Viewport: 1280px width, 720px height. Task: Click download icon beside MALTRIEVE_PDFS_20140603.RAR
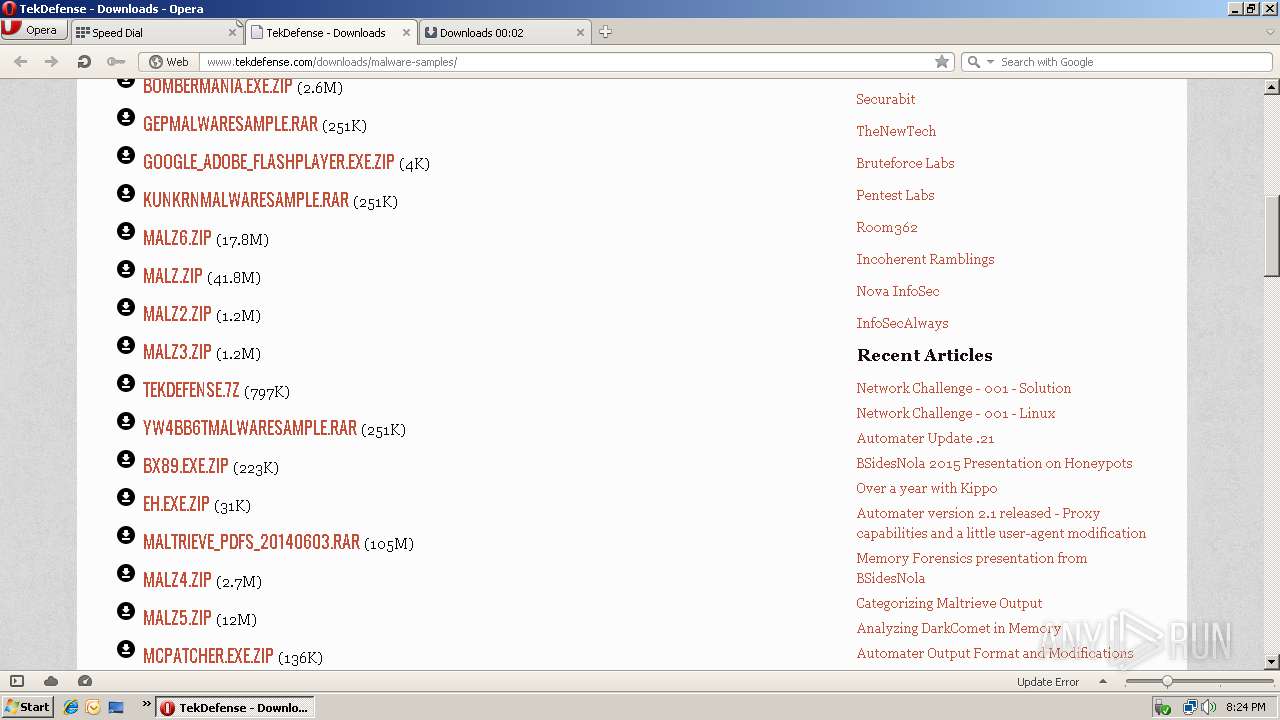pos(126,535)
